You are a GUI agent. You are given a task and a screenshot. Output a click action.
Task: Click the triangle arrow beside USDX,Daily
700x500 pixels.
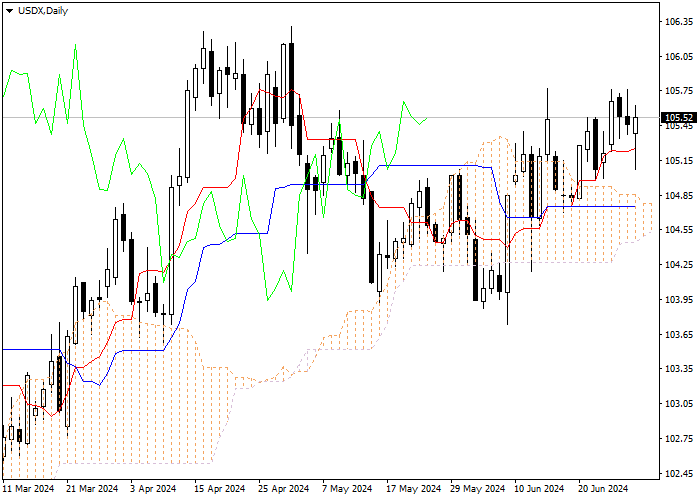[9, 11]
